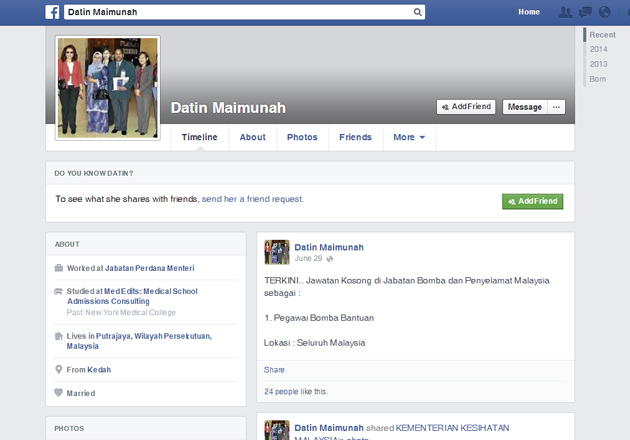Open KEMENTERIAN KESIHATAN shared page link

[x=452, y=428]
